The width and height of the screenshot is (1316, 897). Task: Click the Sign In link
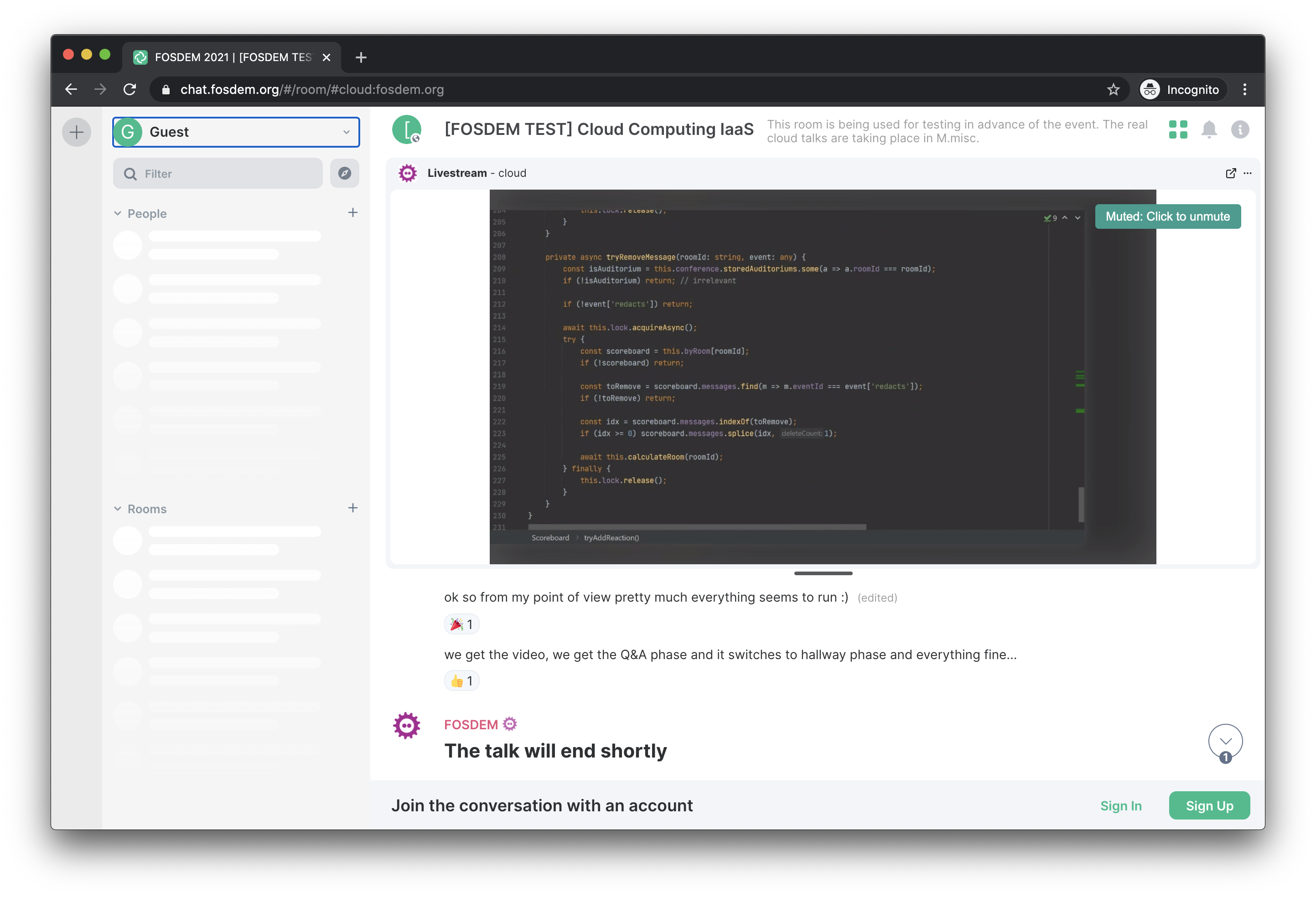point(1121,806)
